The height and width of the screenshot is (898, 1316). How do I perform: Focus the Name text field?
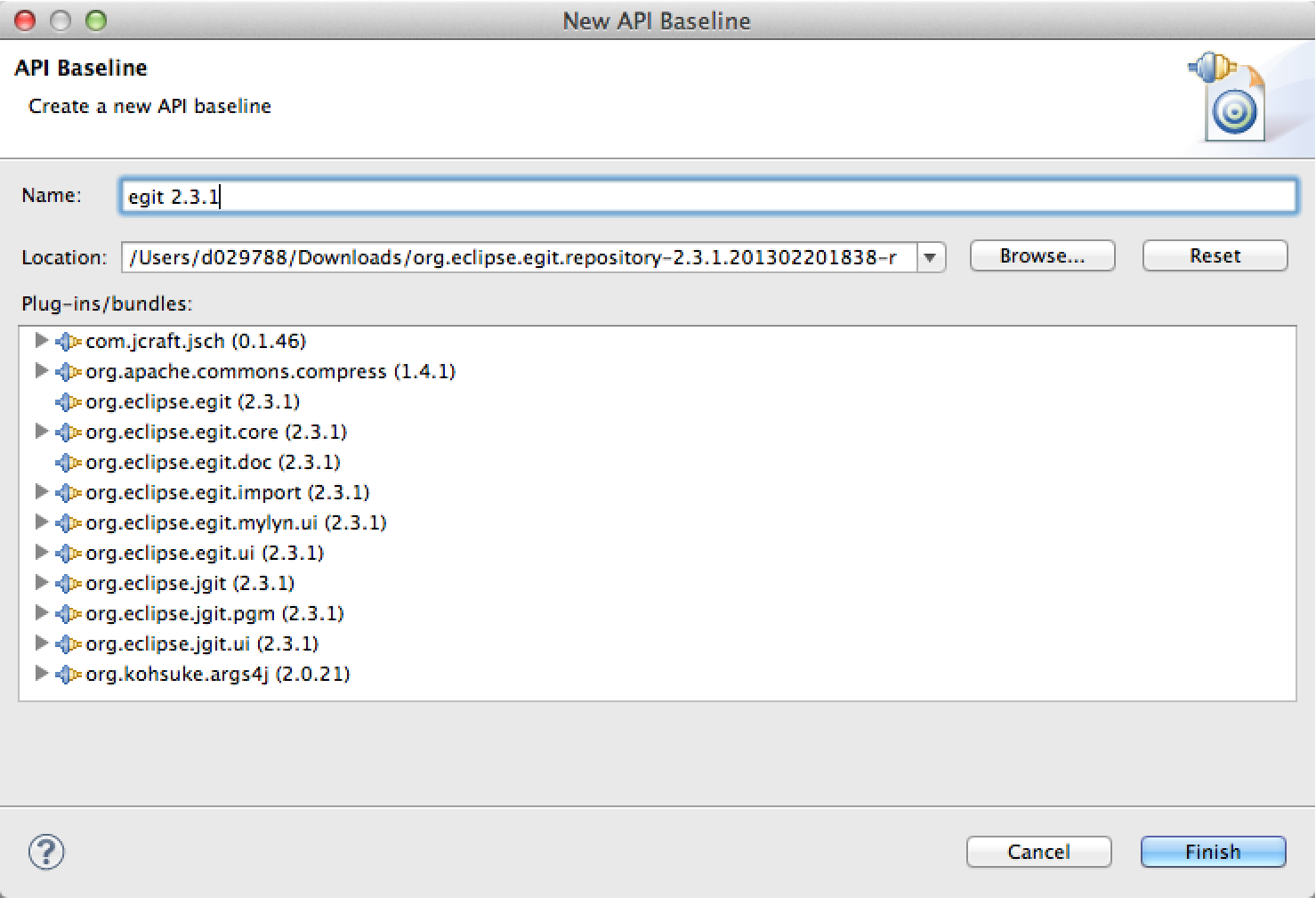pos(707,197)
